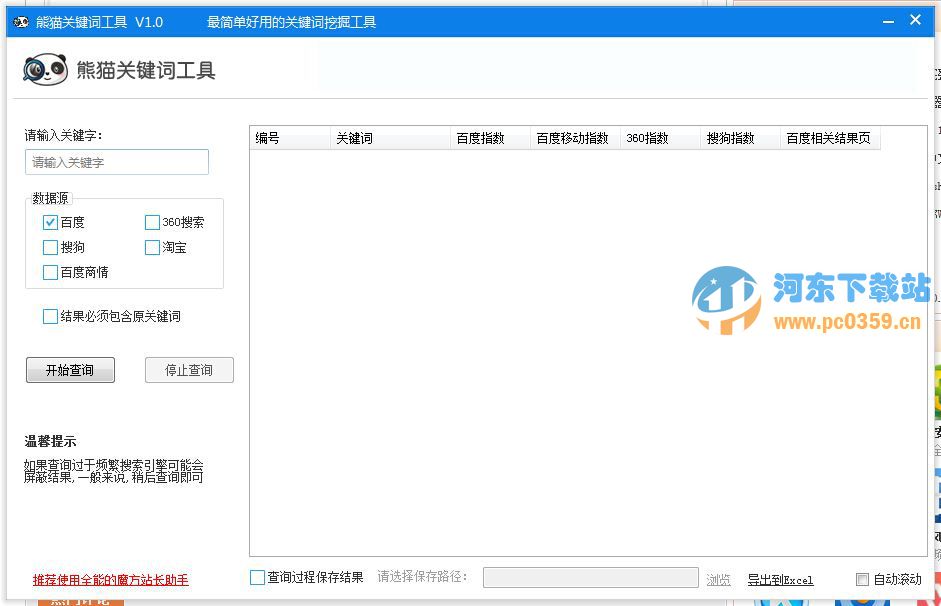This screenshot has height=606, width=941.
Task: Click the panda logo icon in header
Action: [x=45, y=69]
